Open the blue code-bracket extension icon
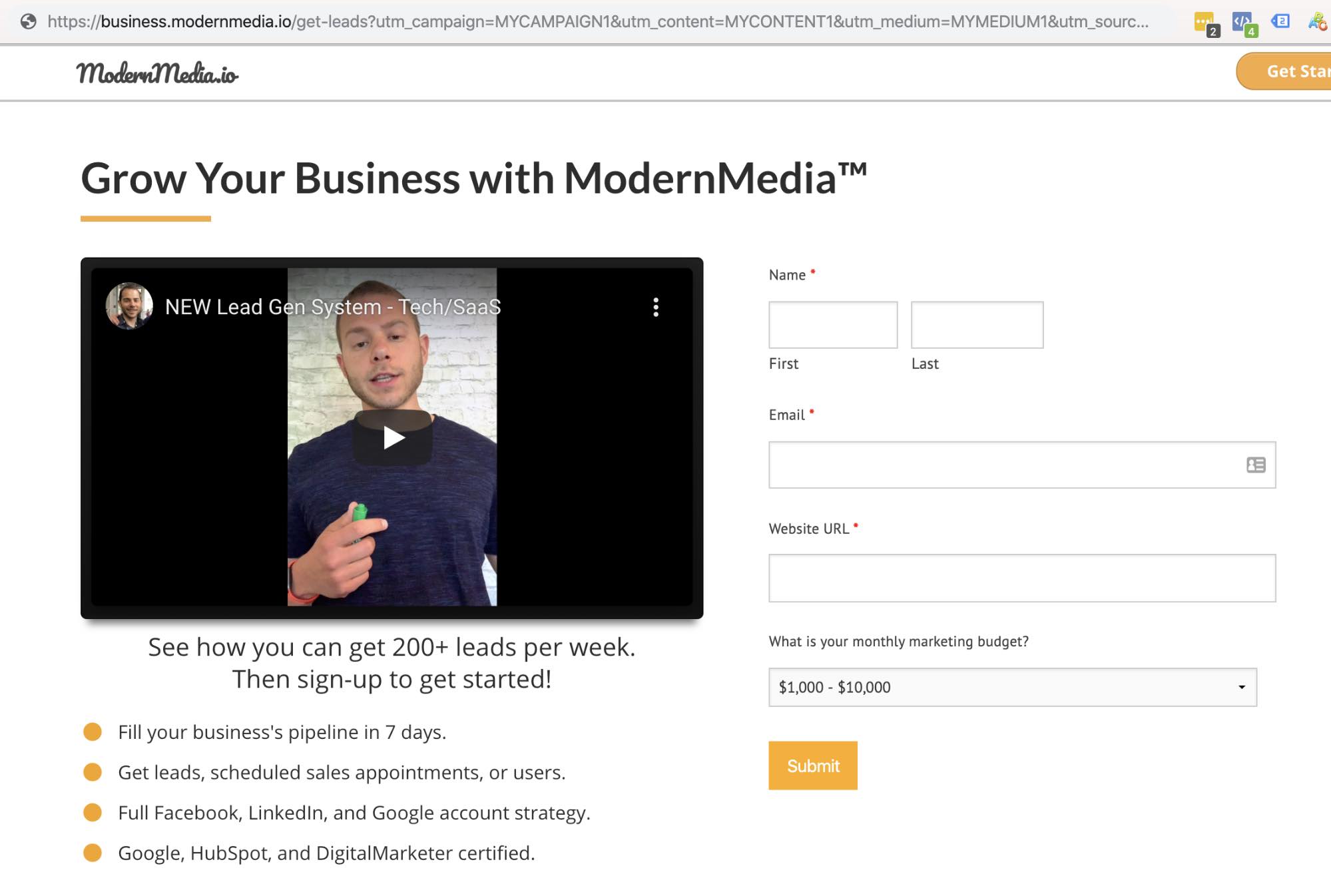Screen dimensions: 1331x896 pos(1243,23)
